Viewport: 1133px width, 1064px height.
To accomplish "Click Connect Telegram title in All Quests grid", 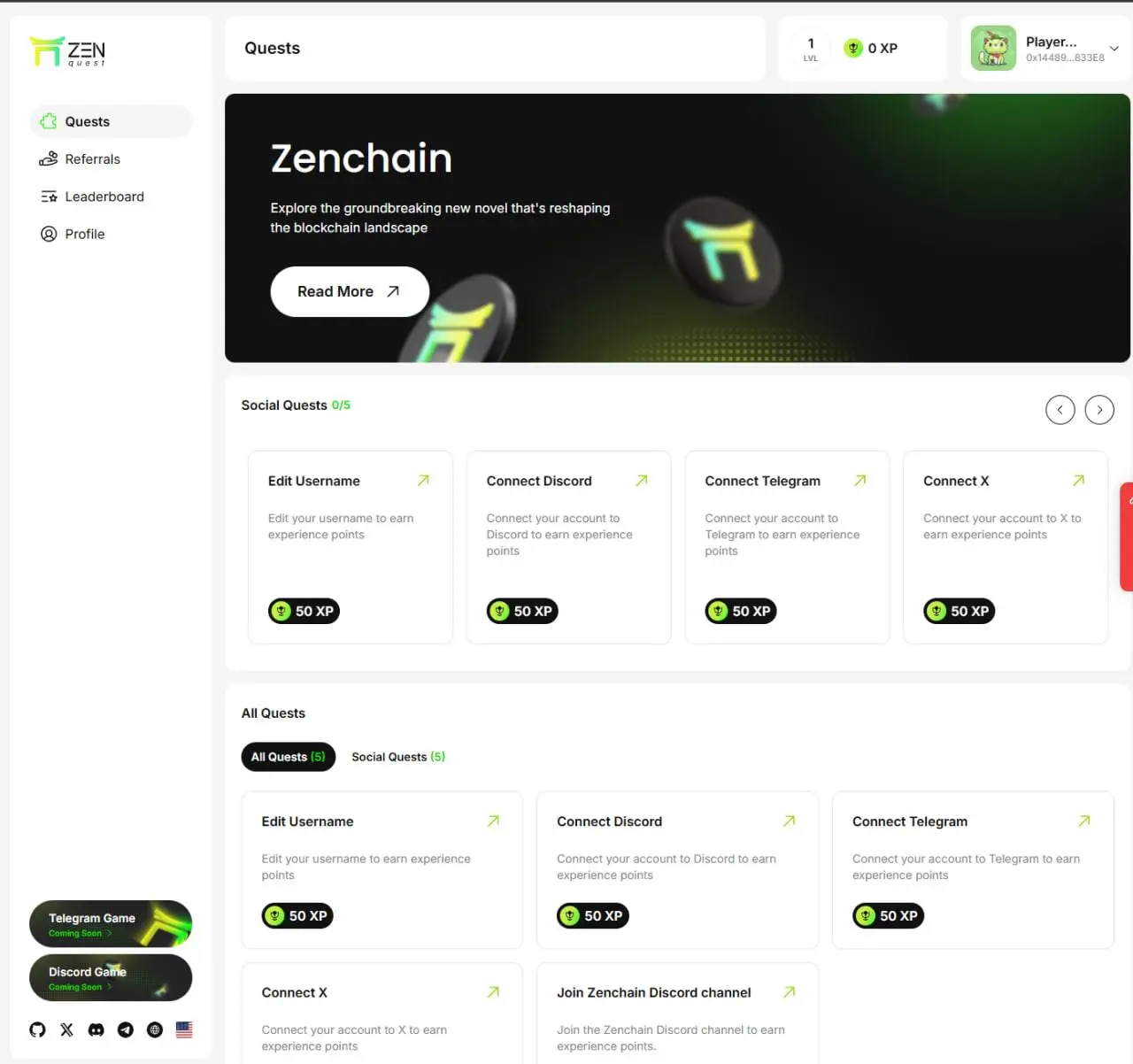I will (x=910, y=821).
